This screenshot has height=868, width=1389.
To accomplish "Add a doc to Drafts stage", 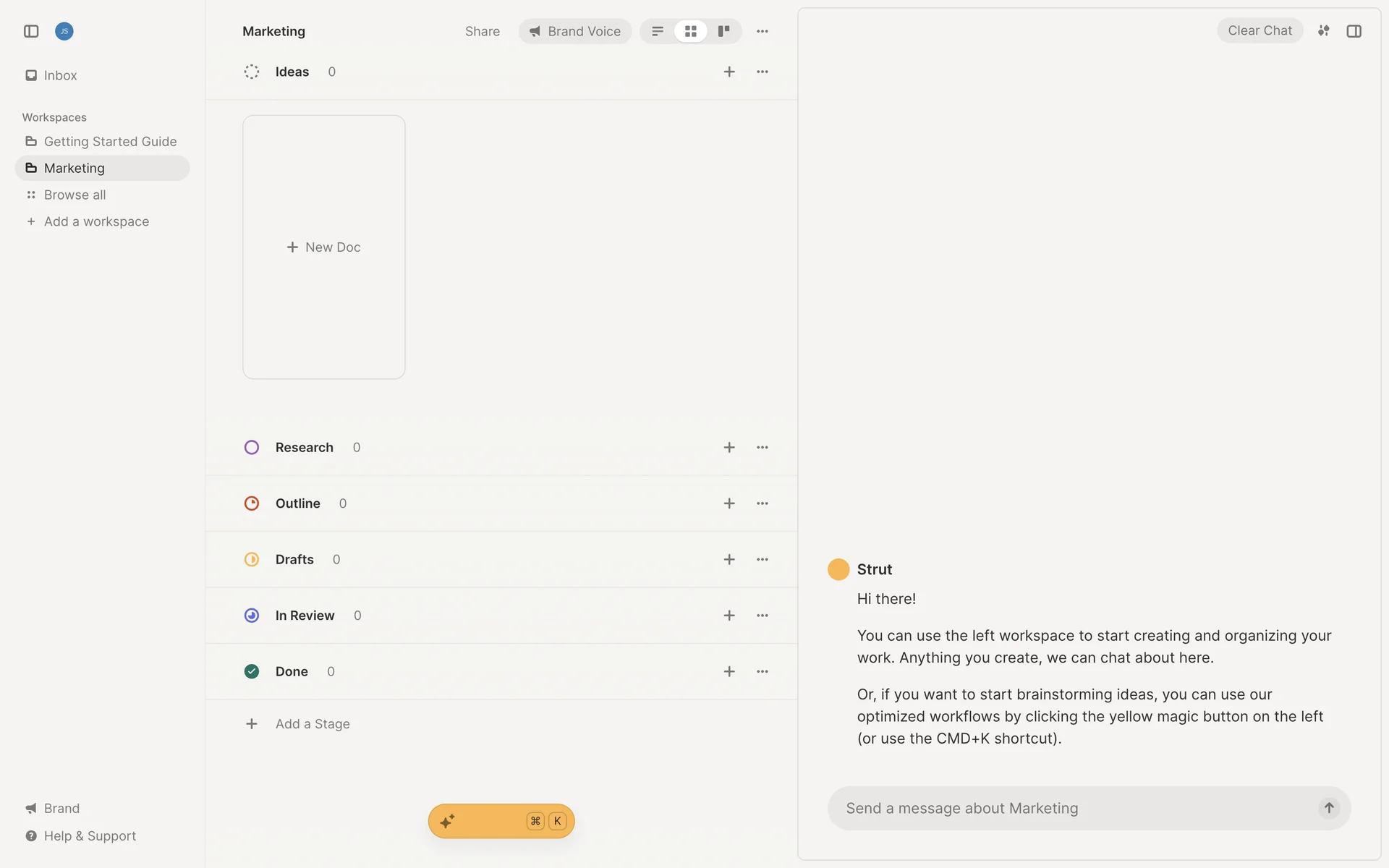I will pos(729,560).
